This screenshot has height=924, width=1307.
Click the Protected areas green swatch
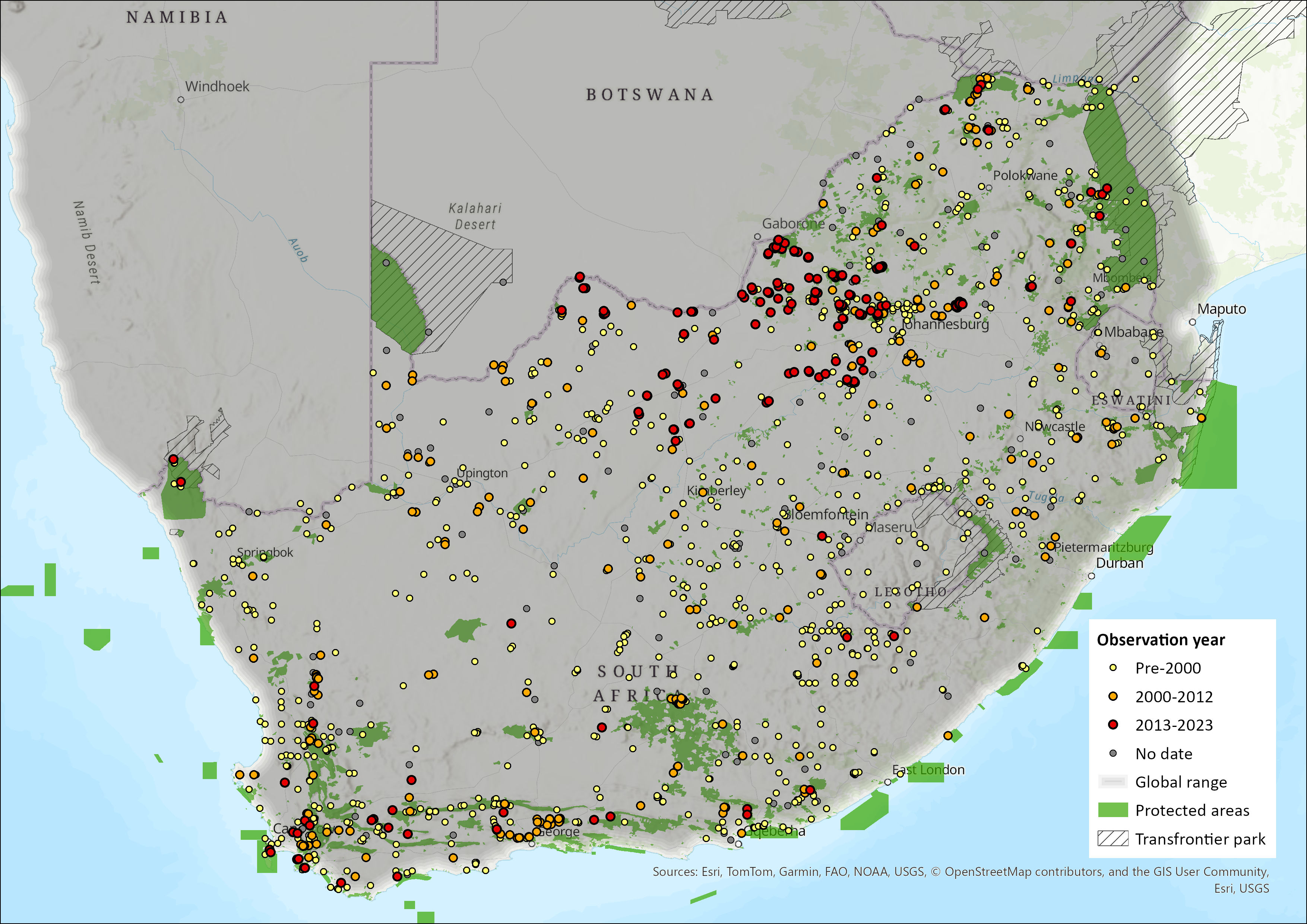click(1112, 810)
